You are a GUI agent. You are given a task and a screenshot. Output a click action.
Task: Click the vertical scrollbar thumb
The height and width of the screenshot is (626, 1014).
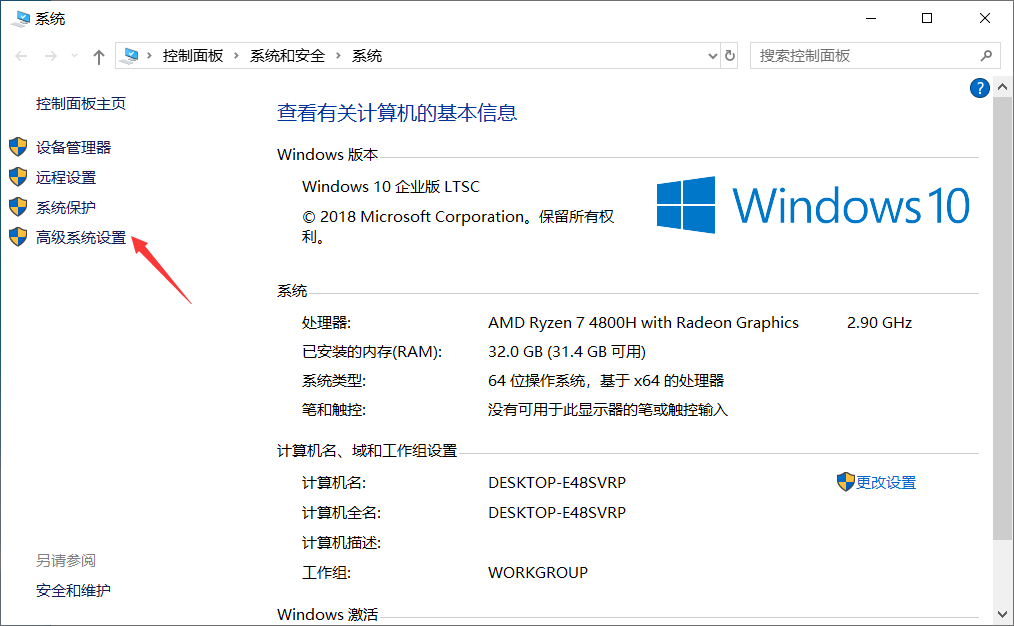tap(1002, 318)
